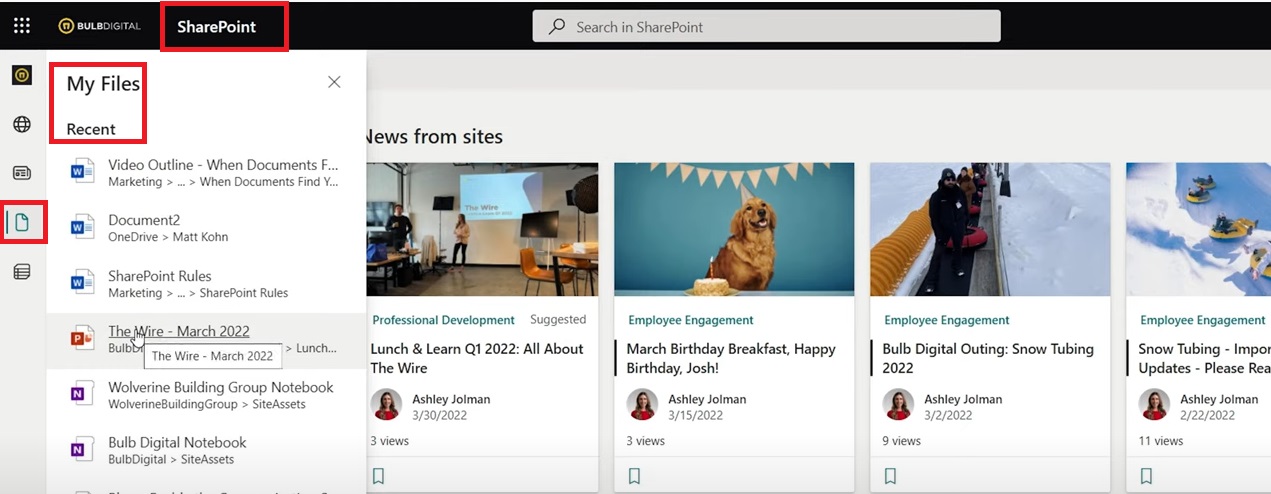Close the My Files panel
Viewport: 1271px width, 494px height.
(x=334, y=82)
